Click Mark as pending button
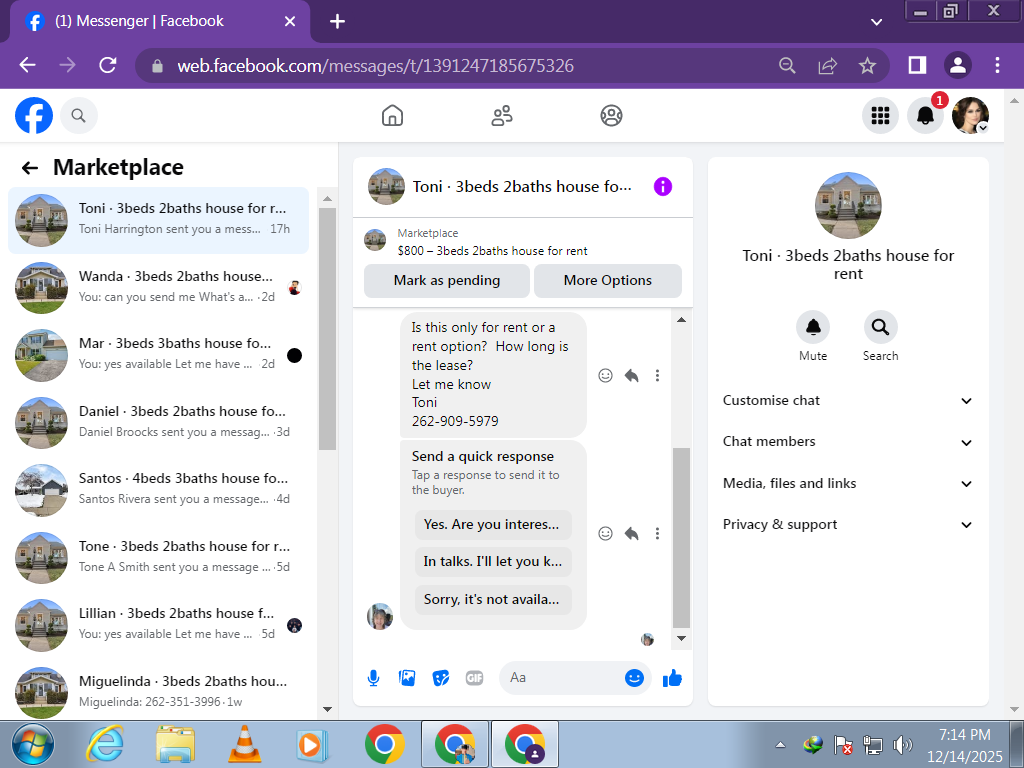Screen dimensions: 1024x768 coord(447,281)
